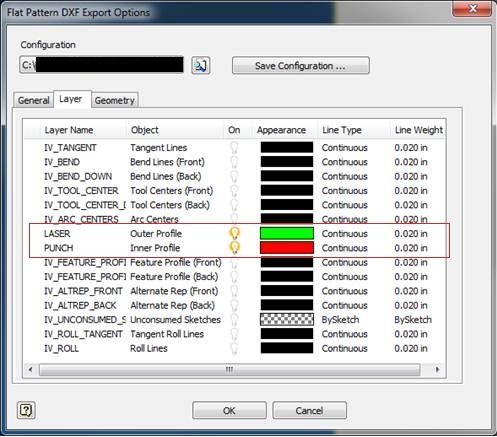Toggle the IV_BEND layer light bulb

click(x=234, y=162)
